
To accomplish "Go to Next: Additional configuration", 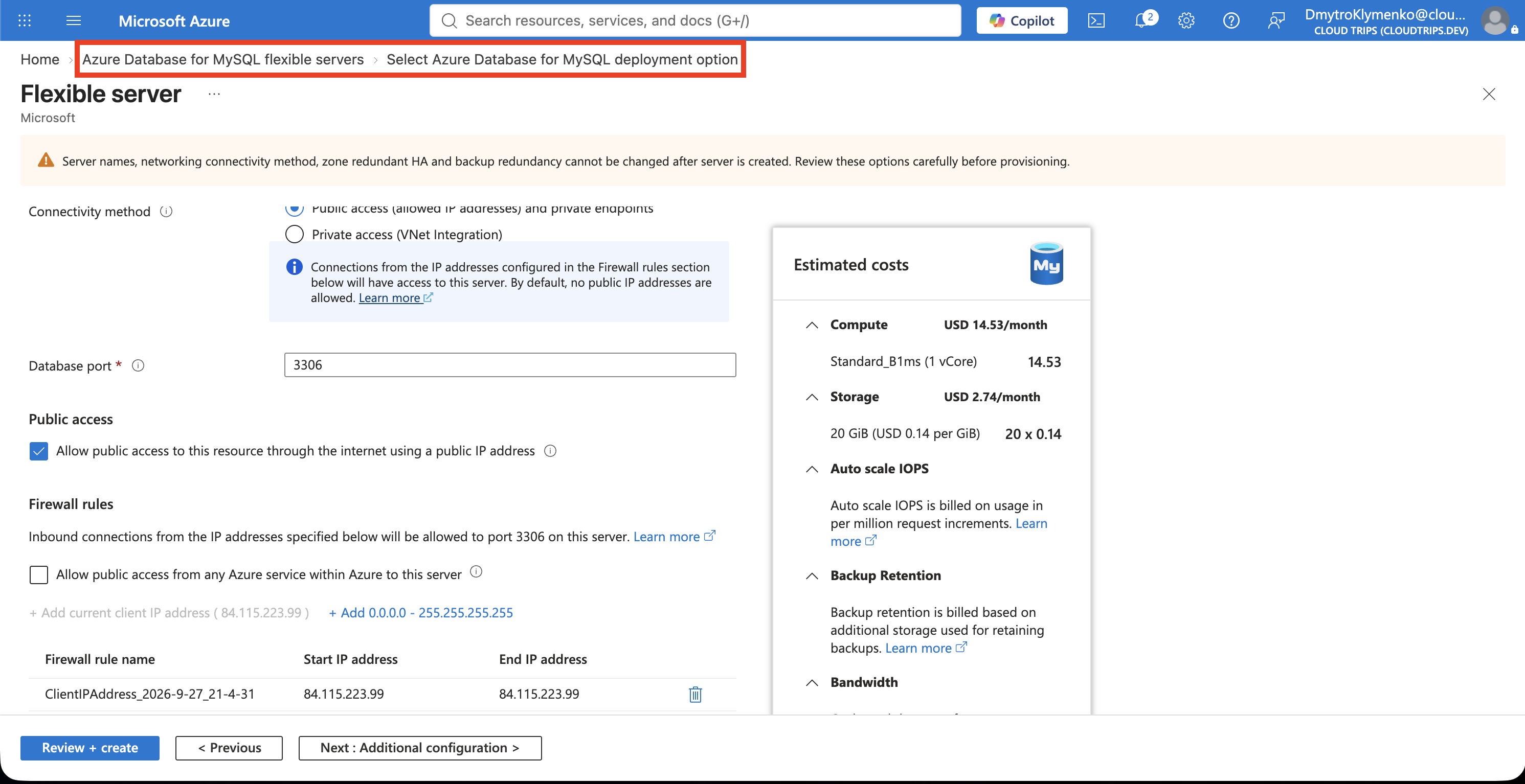I will [x=420, y=747].
